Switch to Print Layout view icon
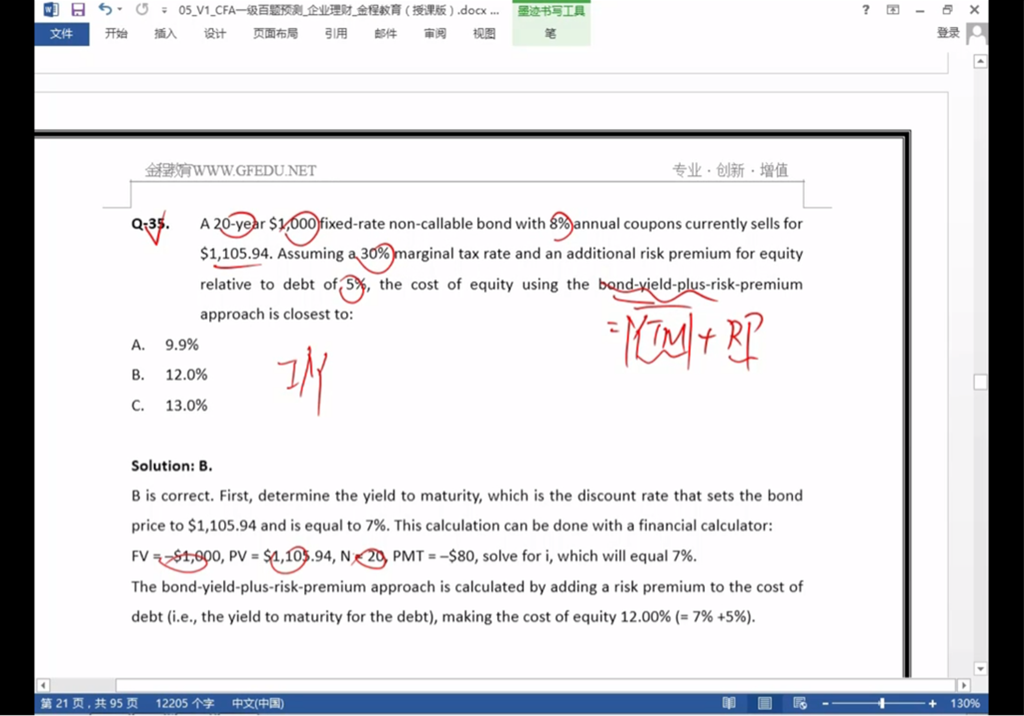 [x=765, y=704]
